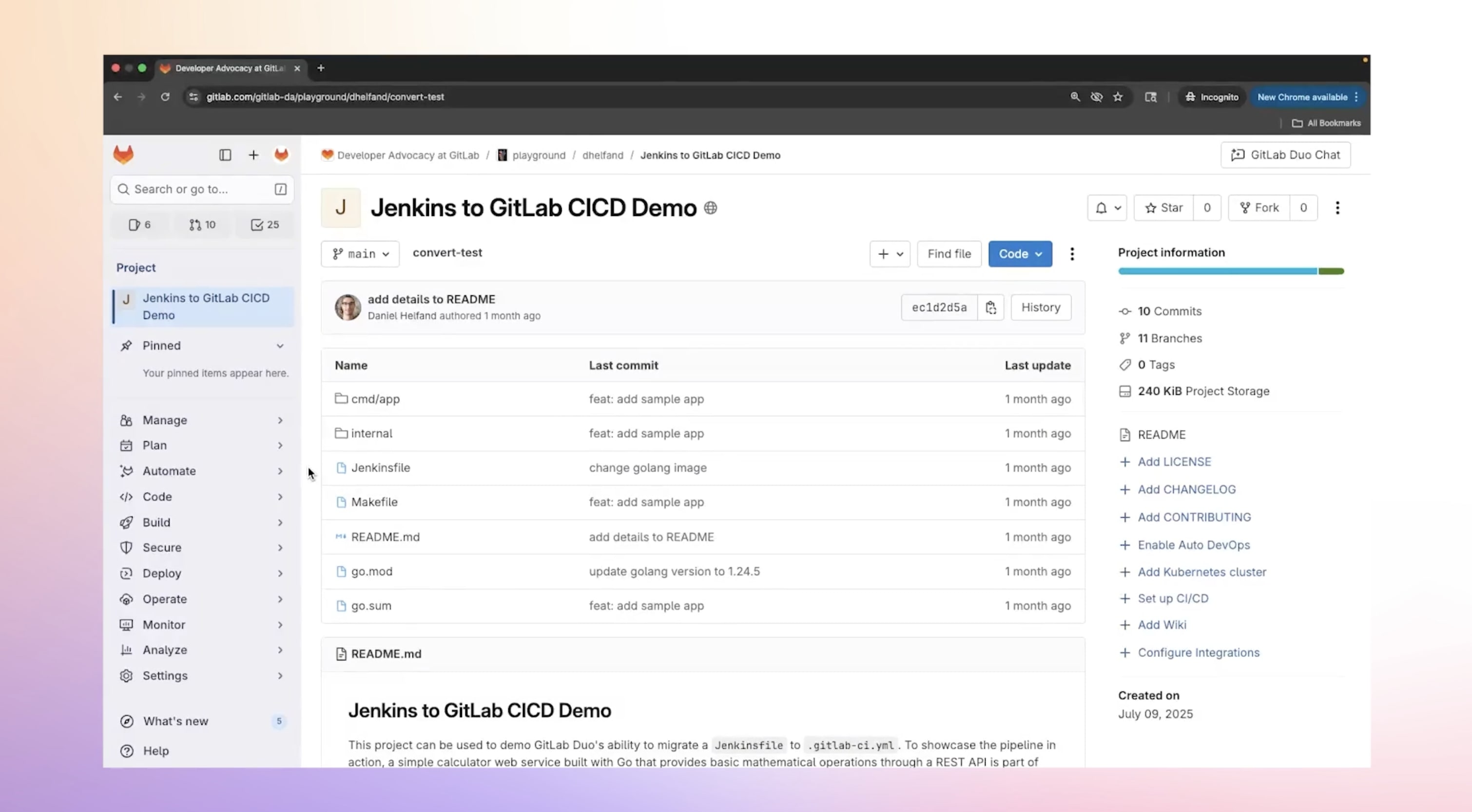Open the main branch selector dropdown
Viewport: 1472px width, 812px height.
[x=360, y=254]
